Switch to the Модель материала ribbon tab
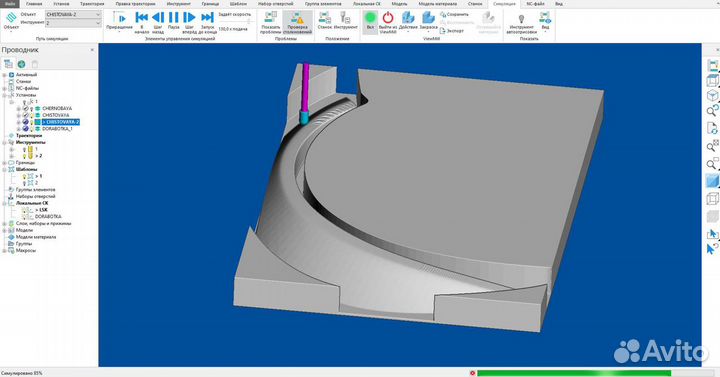 [x=438, y=4]
